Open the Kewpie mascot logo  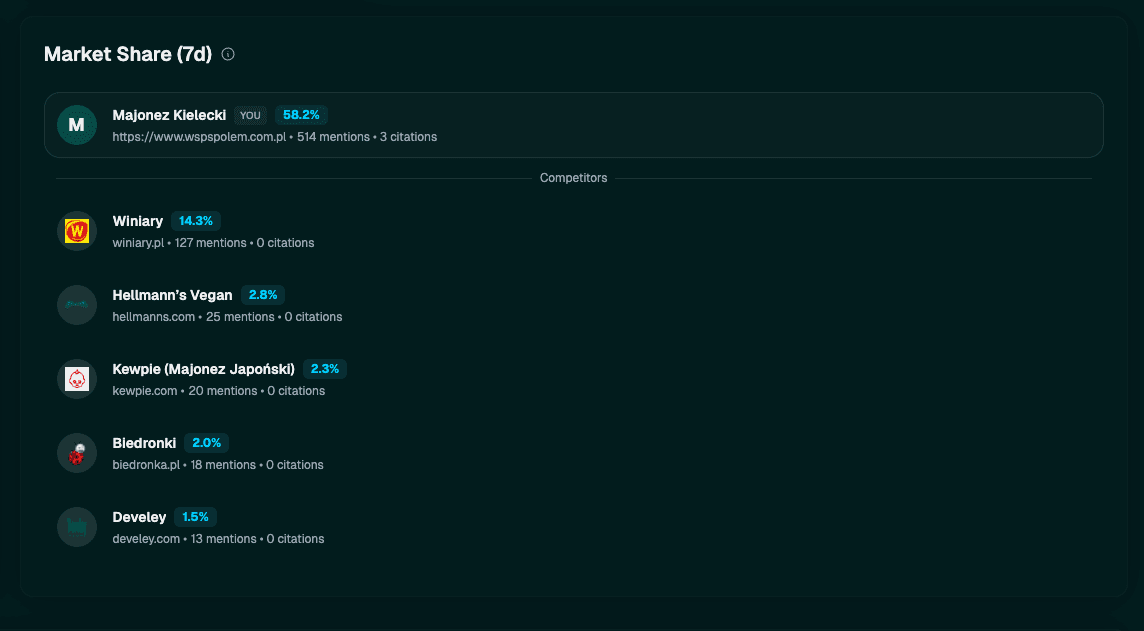pos(77,379)
